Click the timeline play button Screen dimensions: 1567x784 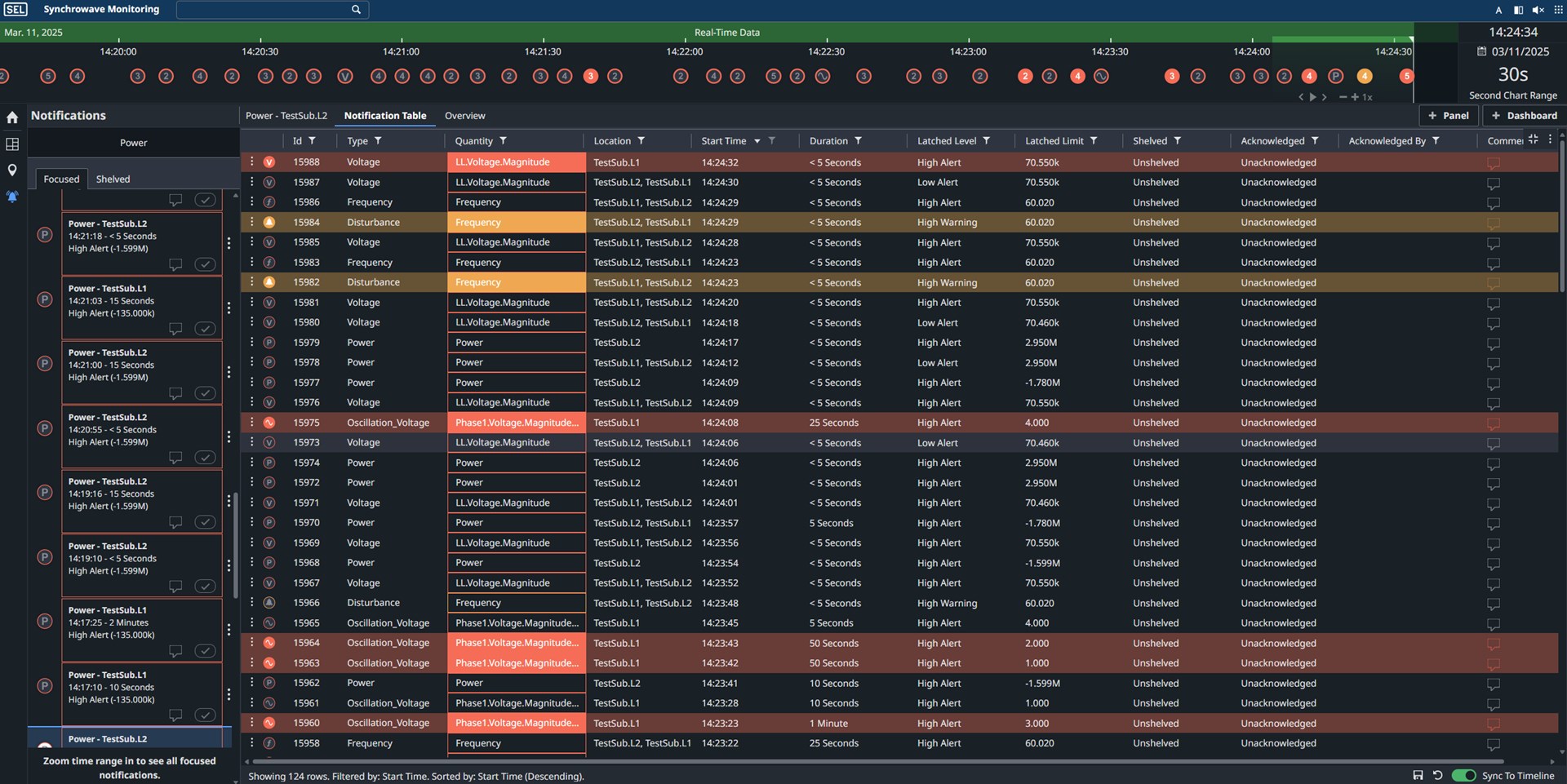click(x=1312, y=96)
